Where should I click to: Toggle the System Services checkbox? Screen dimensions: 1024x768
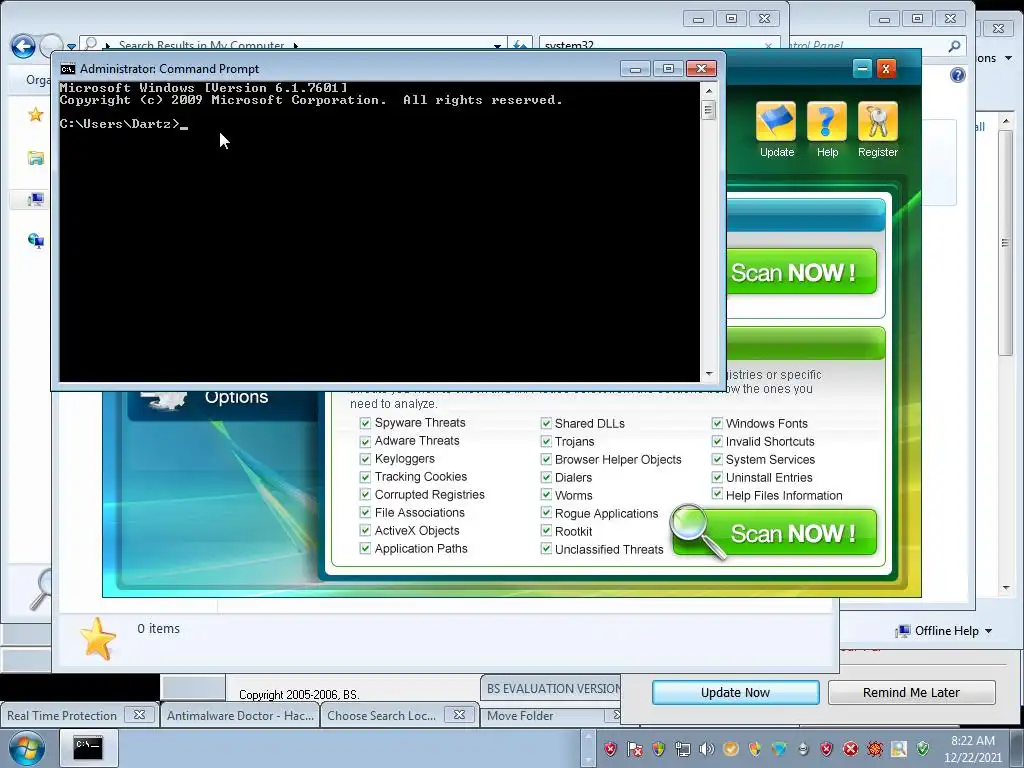pos(717,459)
